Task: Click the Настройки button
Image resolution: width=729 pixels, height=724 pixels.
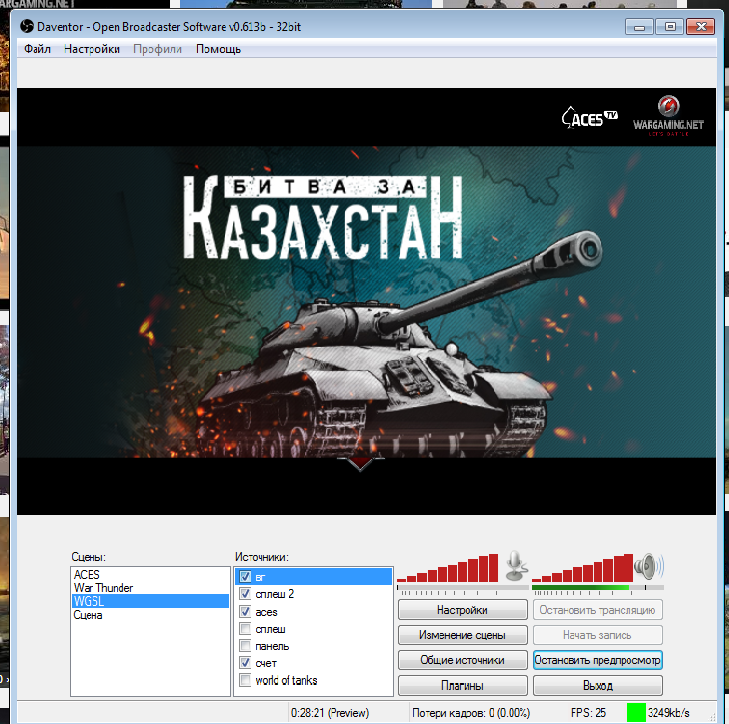Action: (x=463, y=610)
